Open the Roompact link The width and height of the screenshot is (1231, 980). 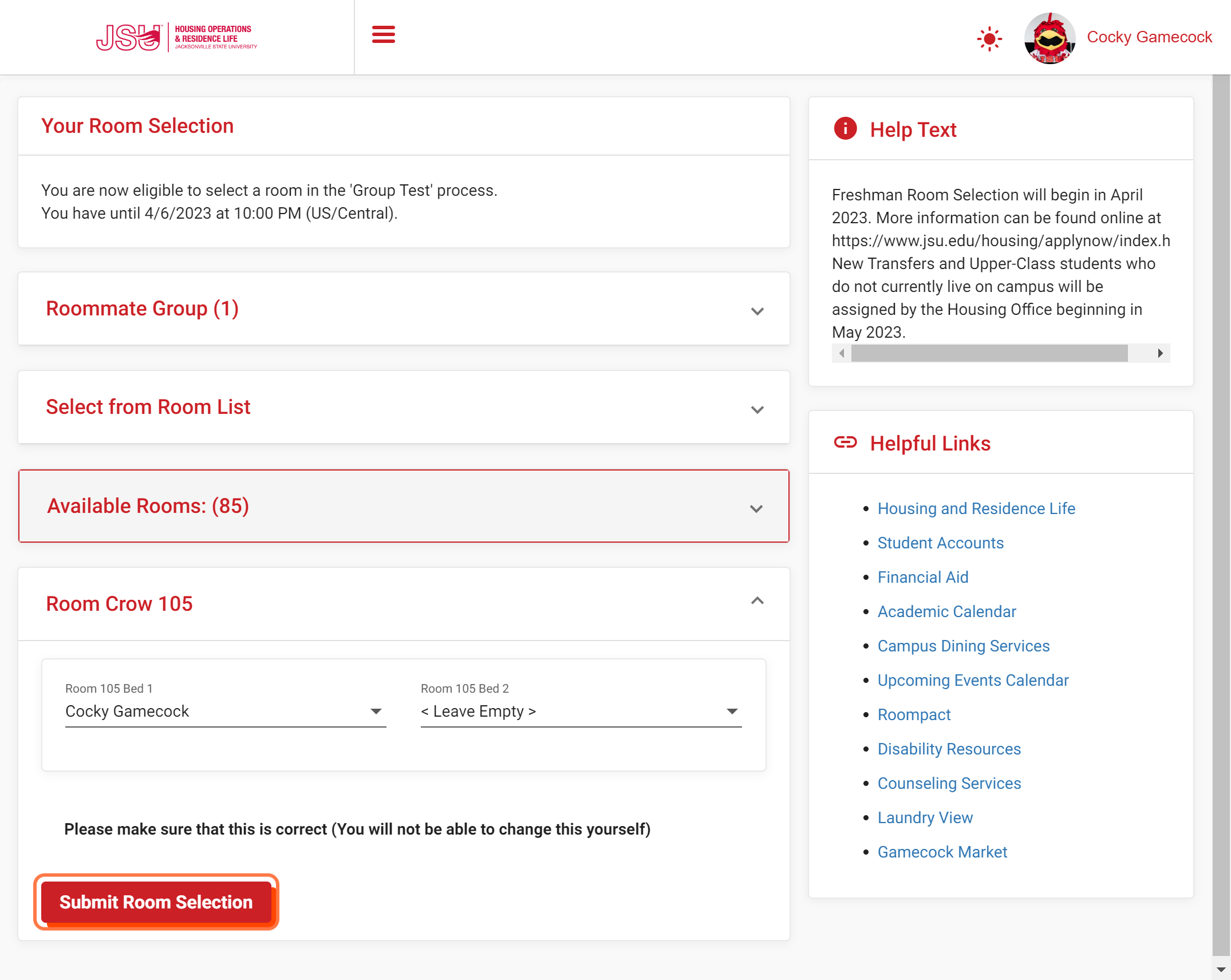(914, 714)
